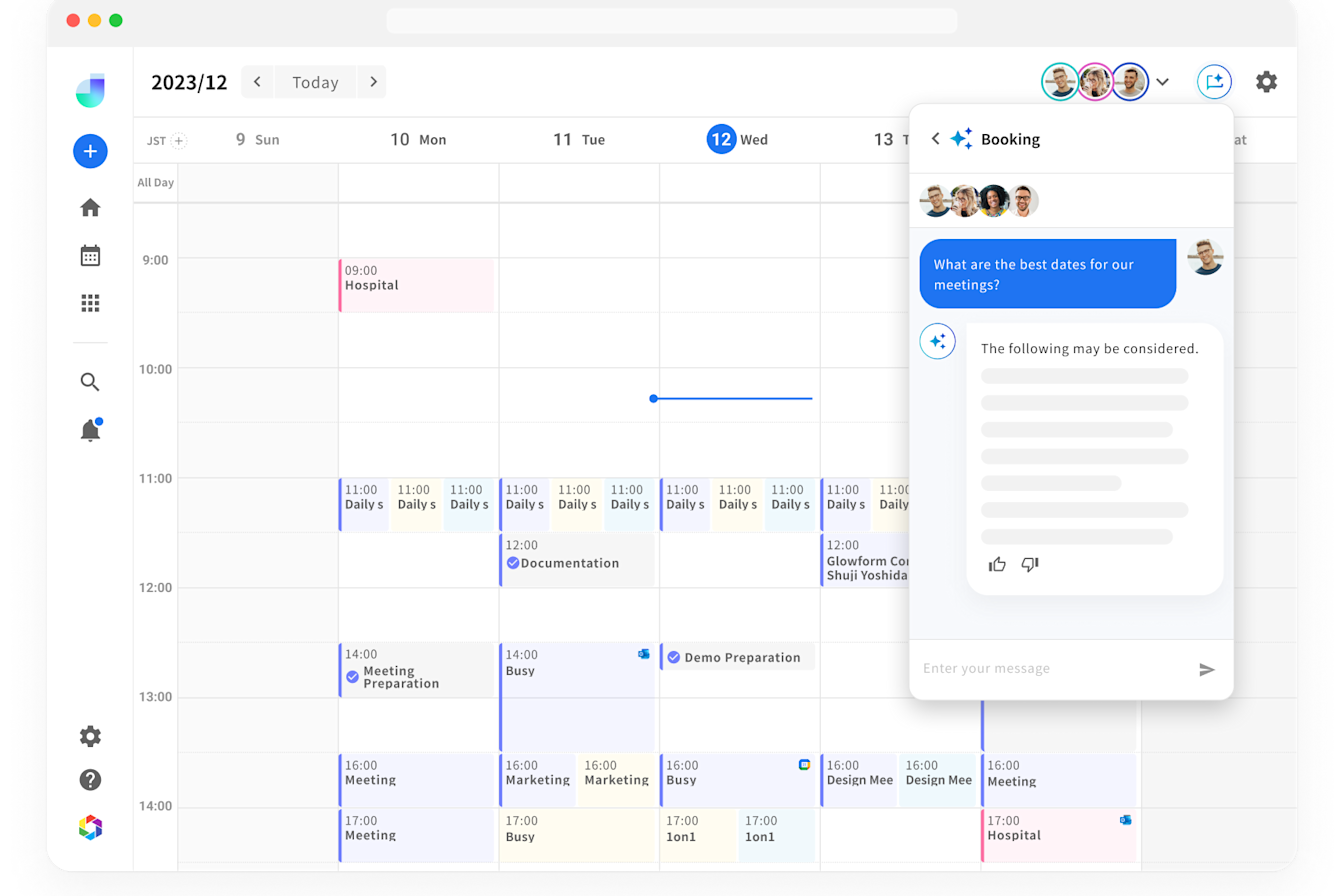Click the blue-ringed third avatar in header
This screenshot has height=896, width=1344.
point(1130,82)
